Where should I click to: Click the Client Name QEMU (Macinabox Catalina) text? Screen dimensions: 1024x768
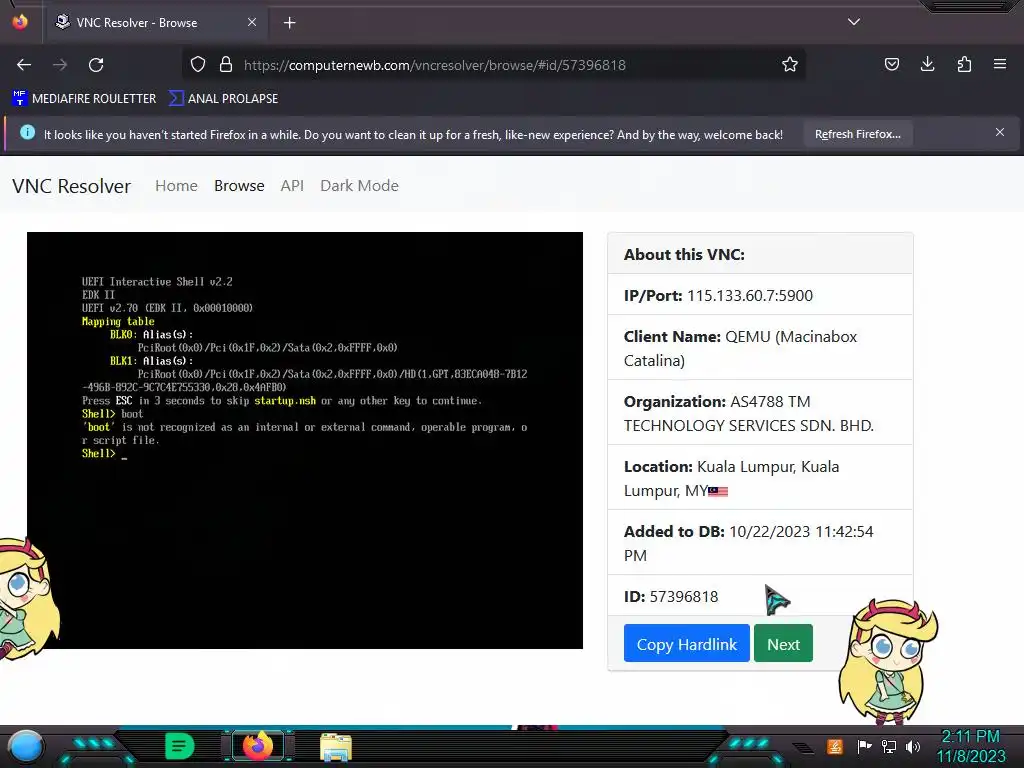[x=740, y=348]
